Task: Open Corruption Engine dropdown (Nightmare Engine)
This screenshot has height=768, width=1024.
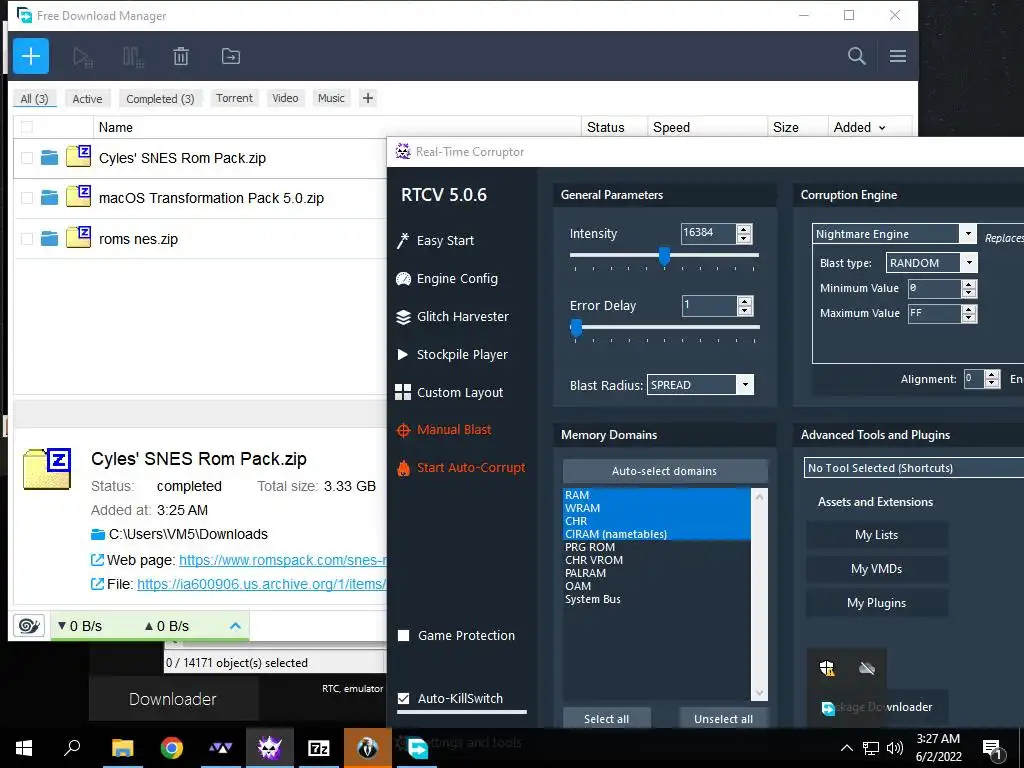Action: point(968,234)
